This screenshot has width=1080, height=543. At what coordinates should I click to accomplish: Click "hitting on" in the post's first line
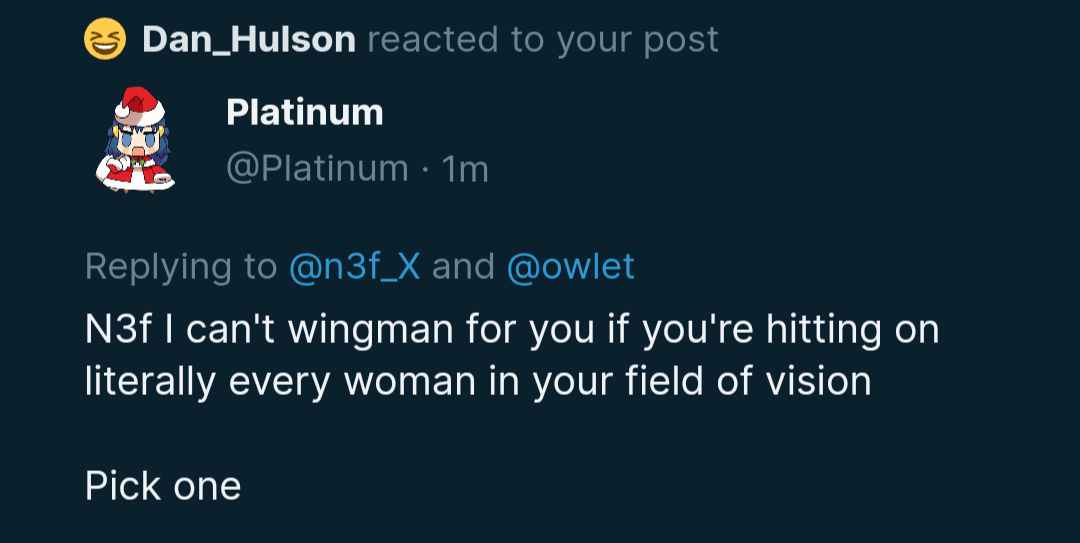click(x=853, y=329)
